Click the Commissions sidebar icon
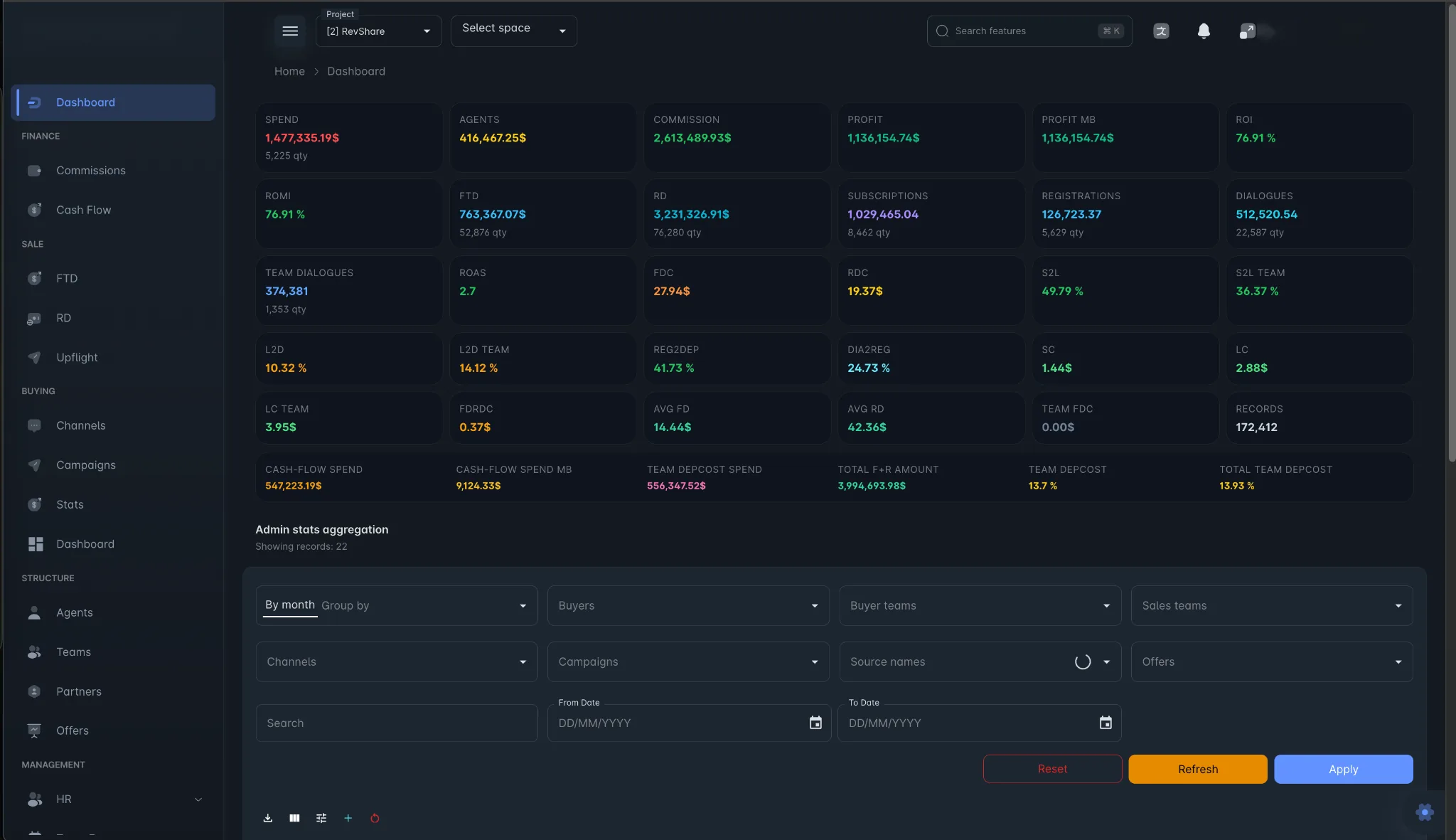This screenshot has height=840, width=1456. pos(34,171)
